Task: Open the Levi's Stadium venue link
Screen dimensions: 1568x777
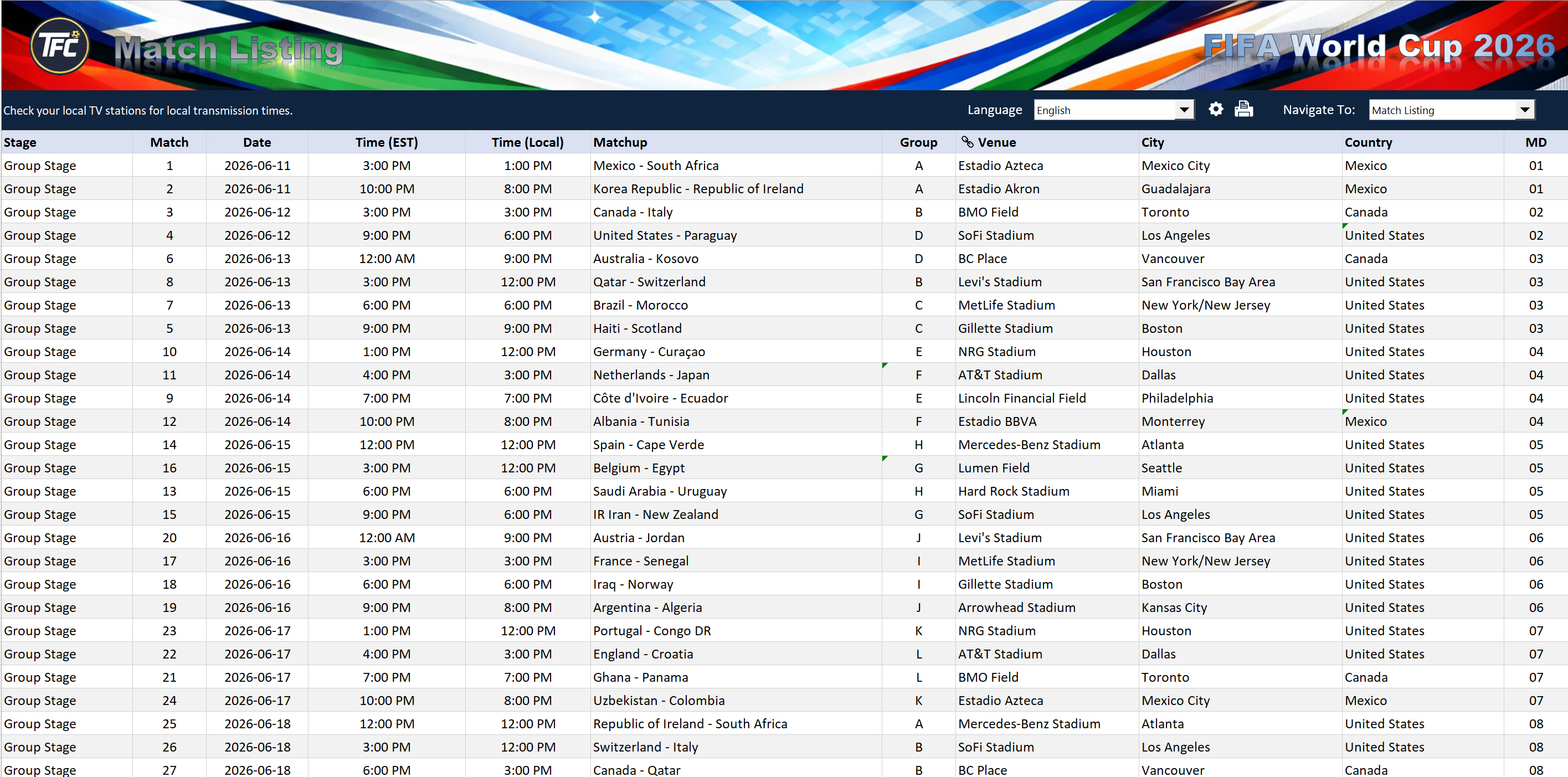Action: pyautogui.click(x=999, y=281)
